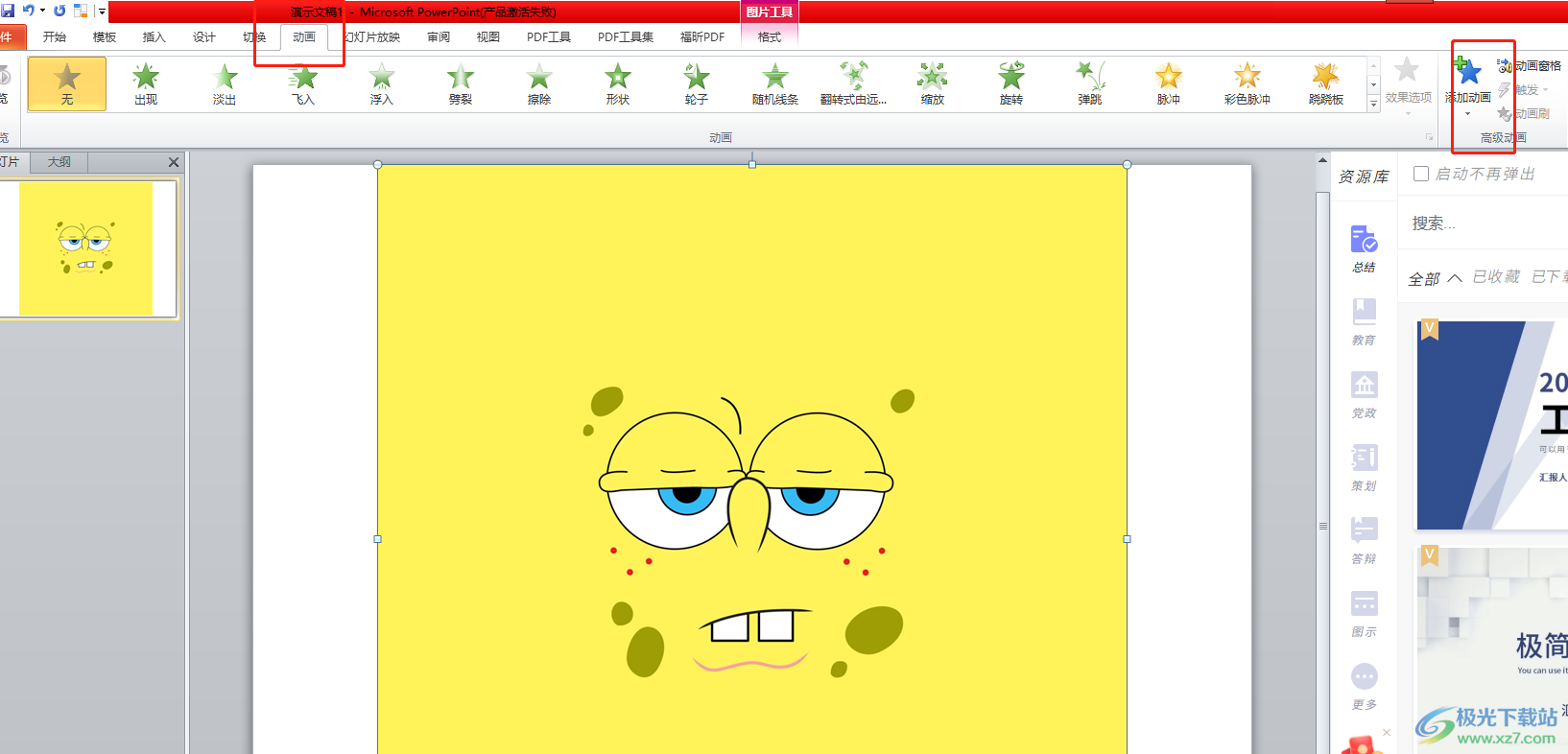Open the 动画窗格 (Animation Pane)

pos(1529,66)
